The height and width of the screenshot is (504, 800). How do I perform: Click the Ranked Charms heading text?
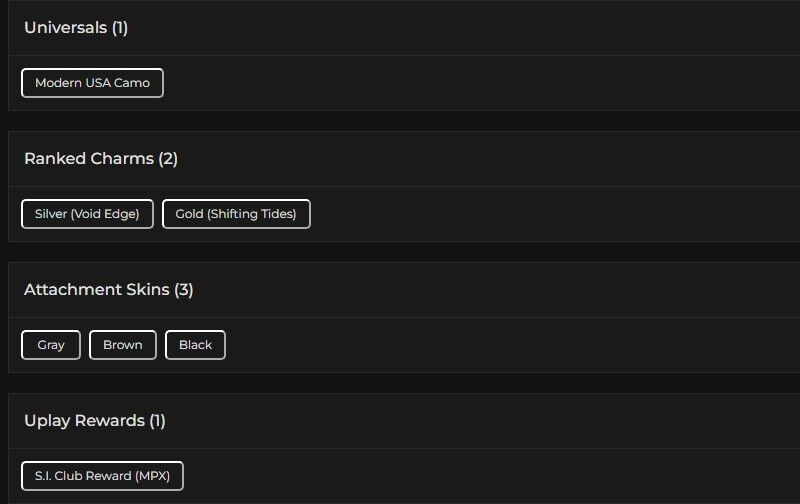coord(89,159)
